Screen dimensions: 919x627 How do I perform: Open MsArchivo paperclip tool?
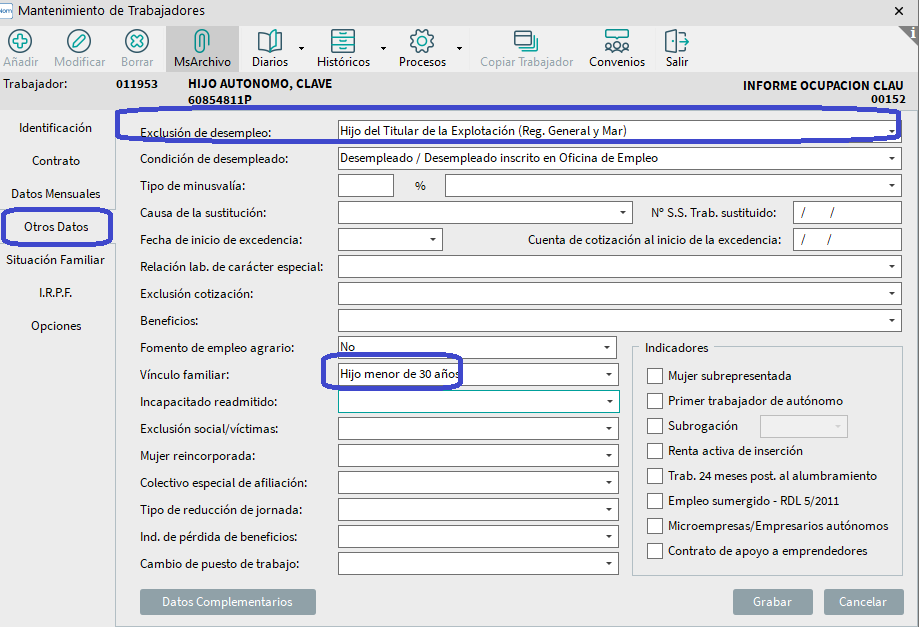click(202, 42)
